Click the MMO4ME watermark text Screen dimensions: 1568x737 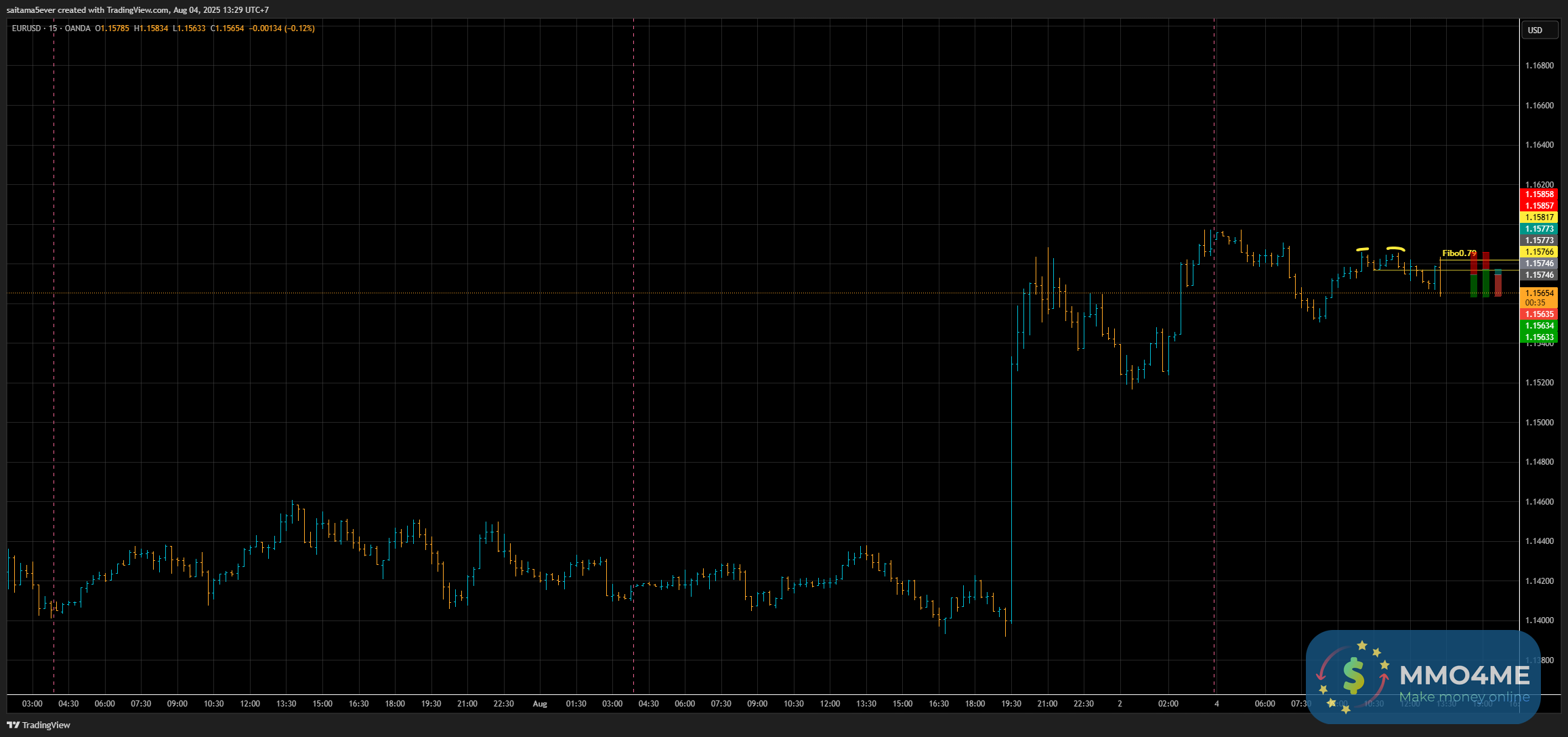tap(1464, 675)
